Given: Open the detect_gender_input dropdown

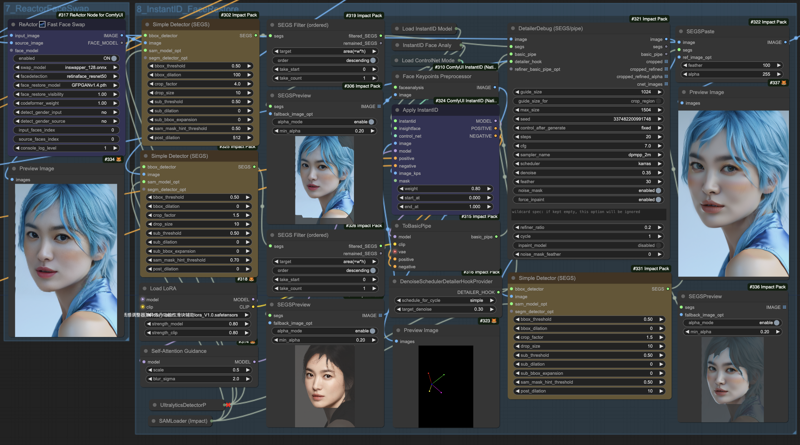Looking at the screenshot, I should coord(65,112).
